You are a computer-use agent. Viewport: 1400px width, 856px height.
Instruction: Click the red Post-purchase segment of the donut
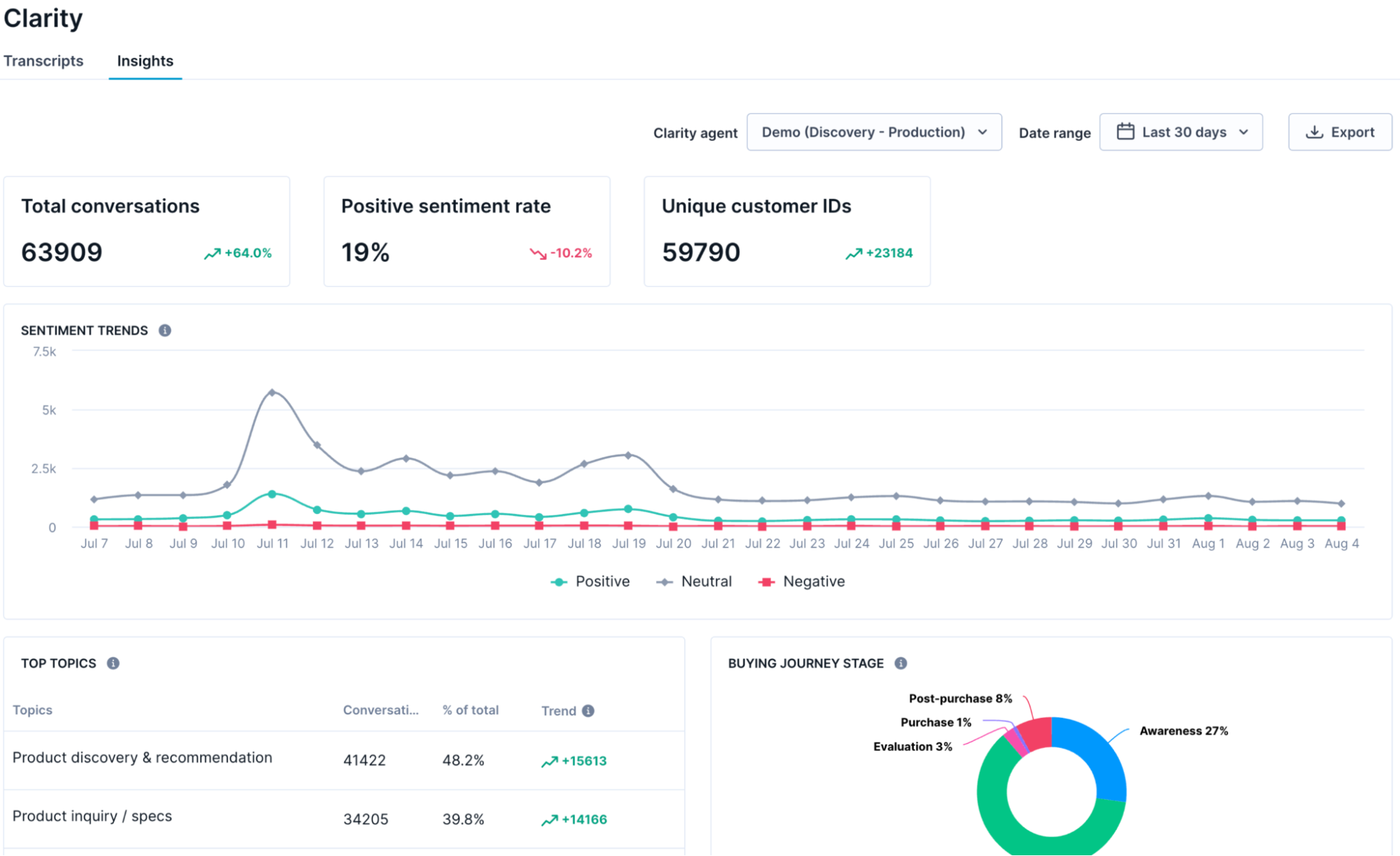tap(1037, 734)
